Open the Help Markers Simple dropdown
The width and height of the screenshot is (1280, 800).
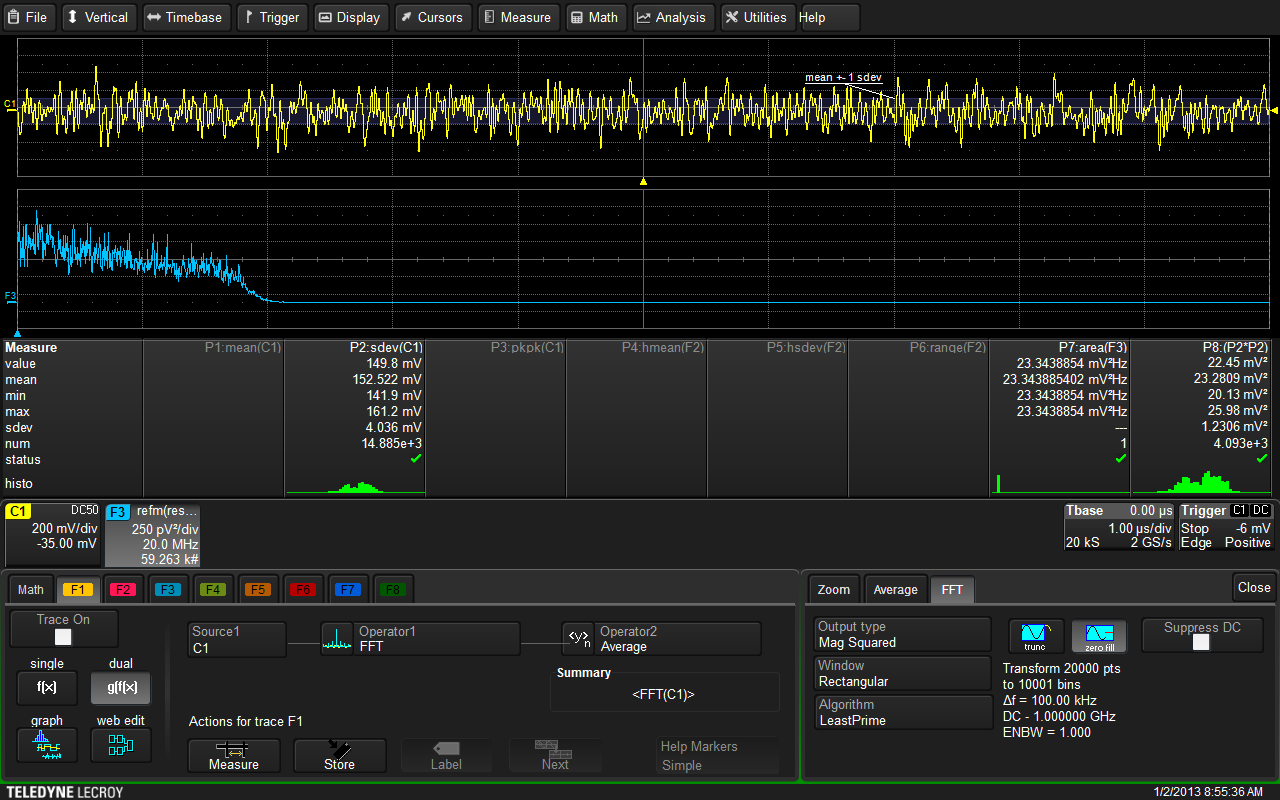717,756
